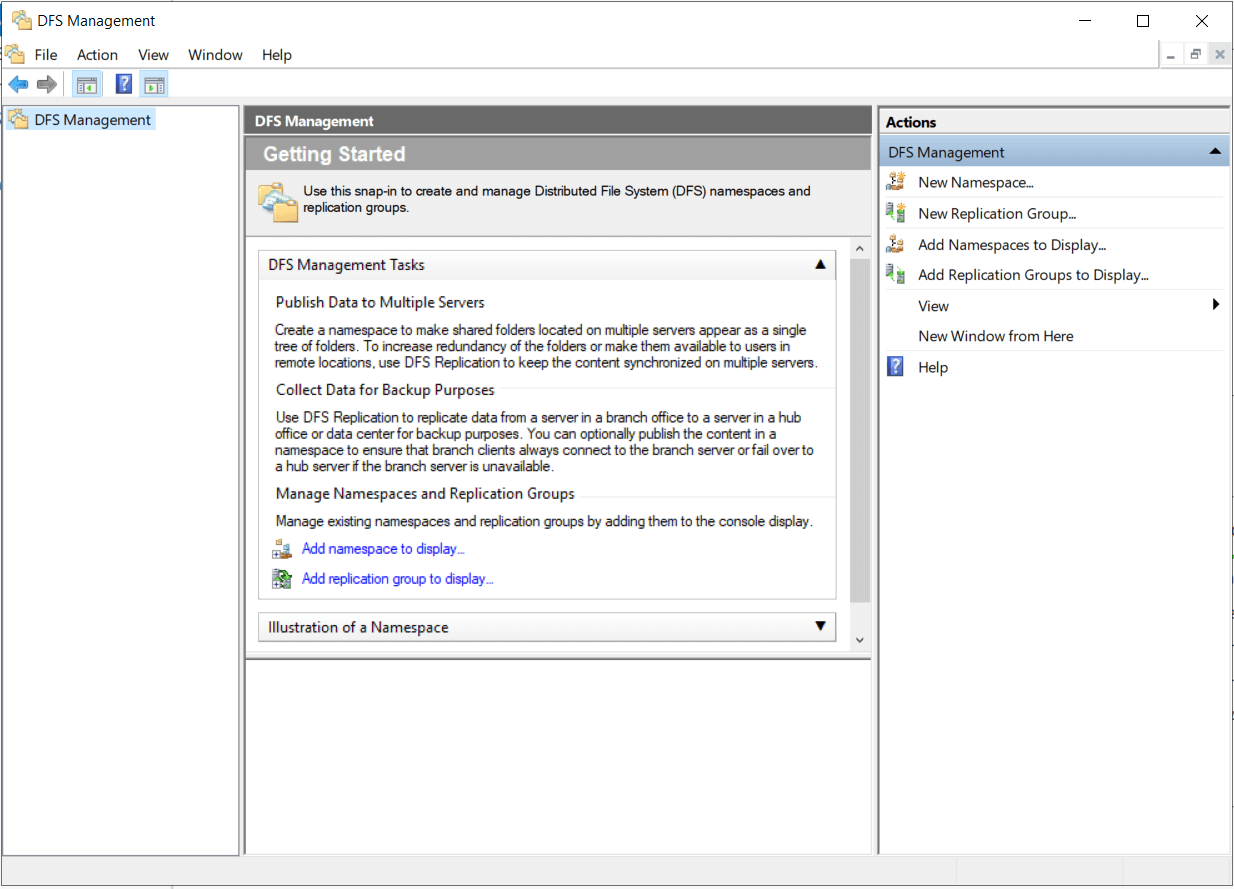Click the inner MDI restore button
The height and width of the screenshot is (889, 1234).
pos(1195,55)
